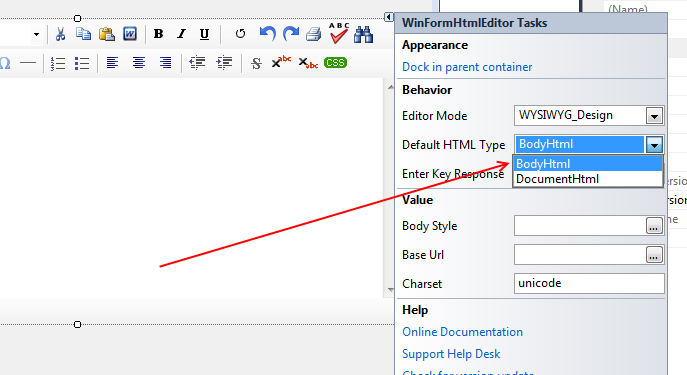Click the Copy icon in toolbar
The width and height of the screenshot is (687, 375).
pos(83,34)
